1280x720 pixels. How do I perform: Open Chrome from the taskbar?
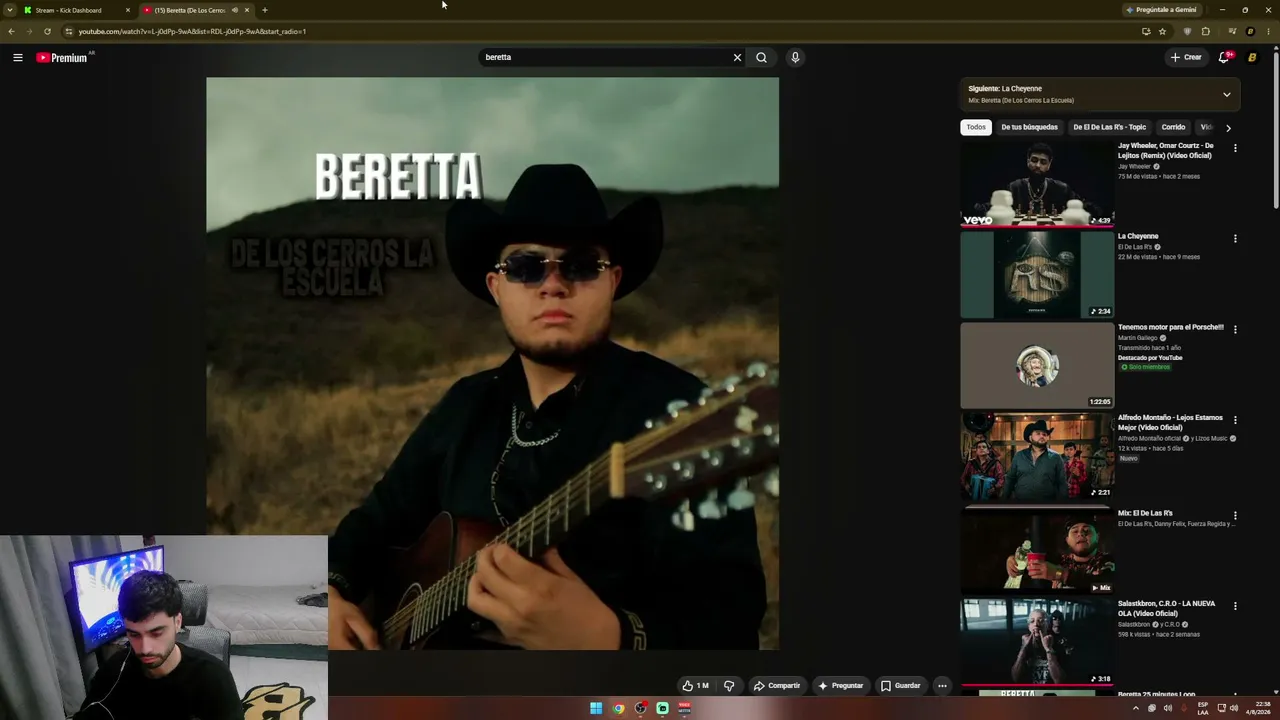point(619,708)
